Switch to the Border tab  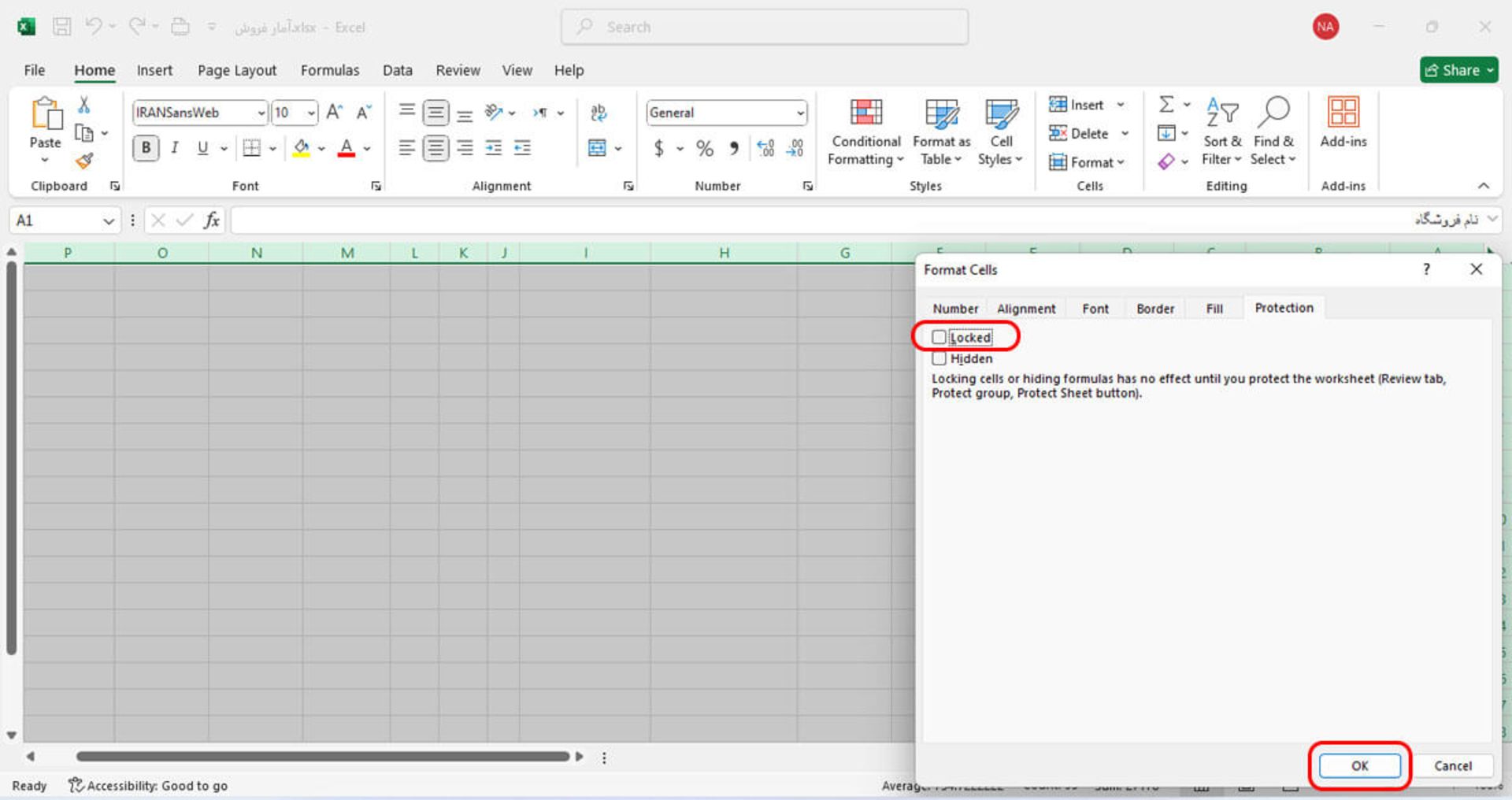[x=1154, y=309]
